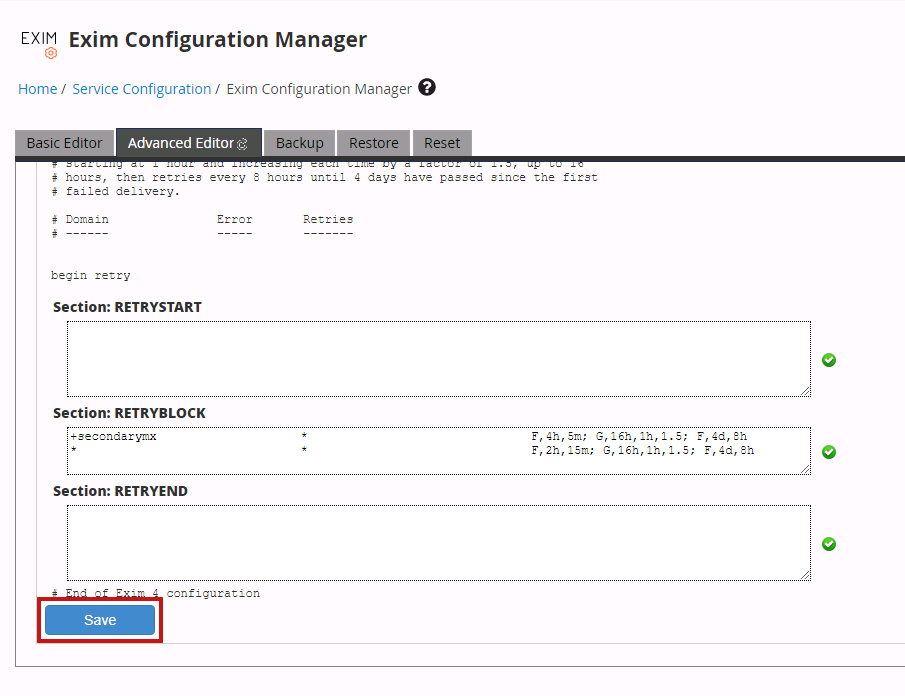Screen dimensions: 905x696
Task: Grab RETRYEND textarea resize handle
Action: coord(805,575)
